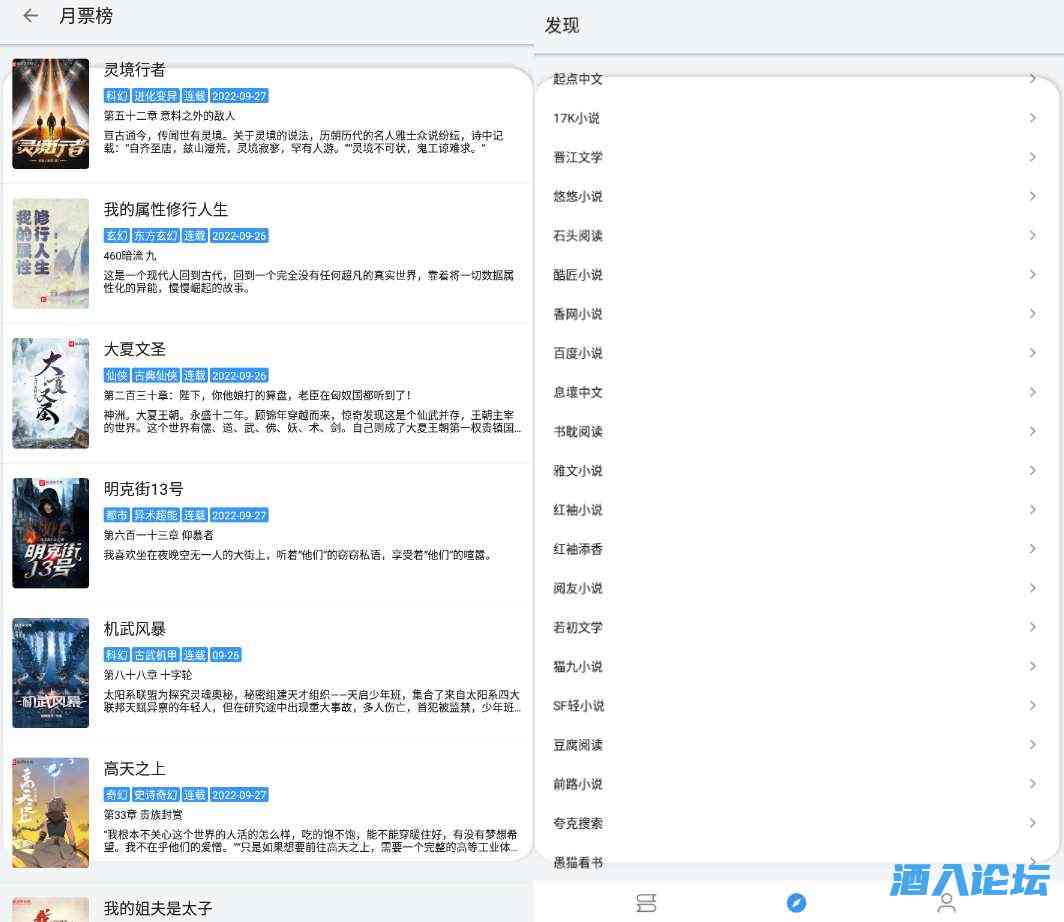The image size is (1064, 922).
Task: Expand the 17K小说 source chevron
Action: (x=1032, y=118)
